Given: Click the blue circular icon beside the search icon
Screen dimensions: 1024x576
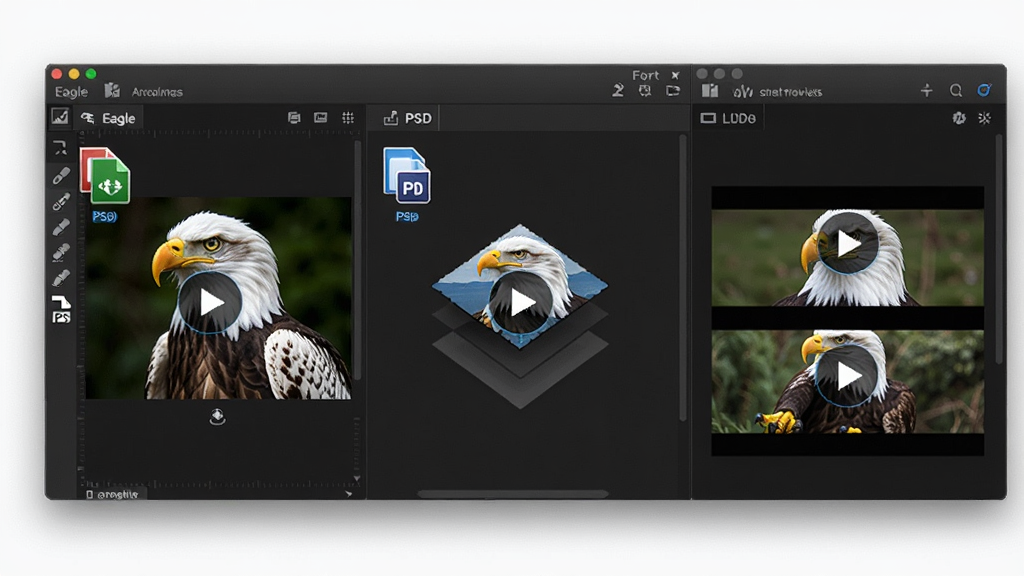Looking at the screenshot, I should point(984,90).
